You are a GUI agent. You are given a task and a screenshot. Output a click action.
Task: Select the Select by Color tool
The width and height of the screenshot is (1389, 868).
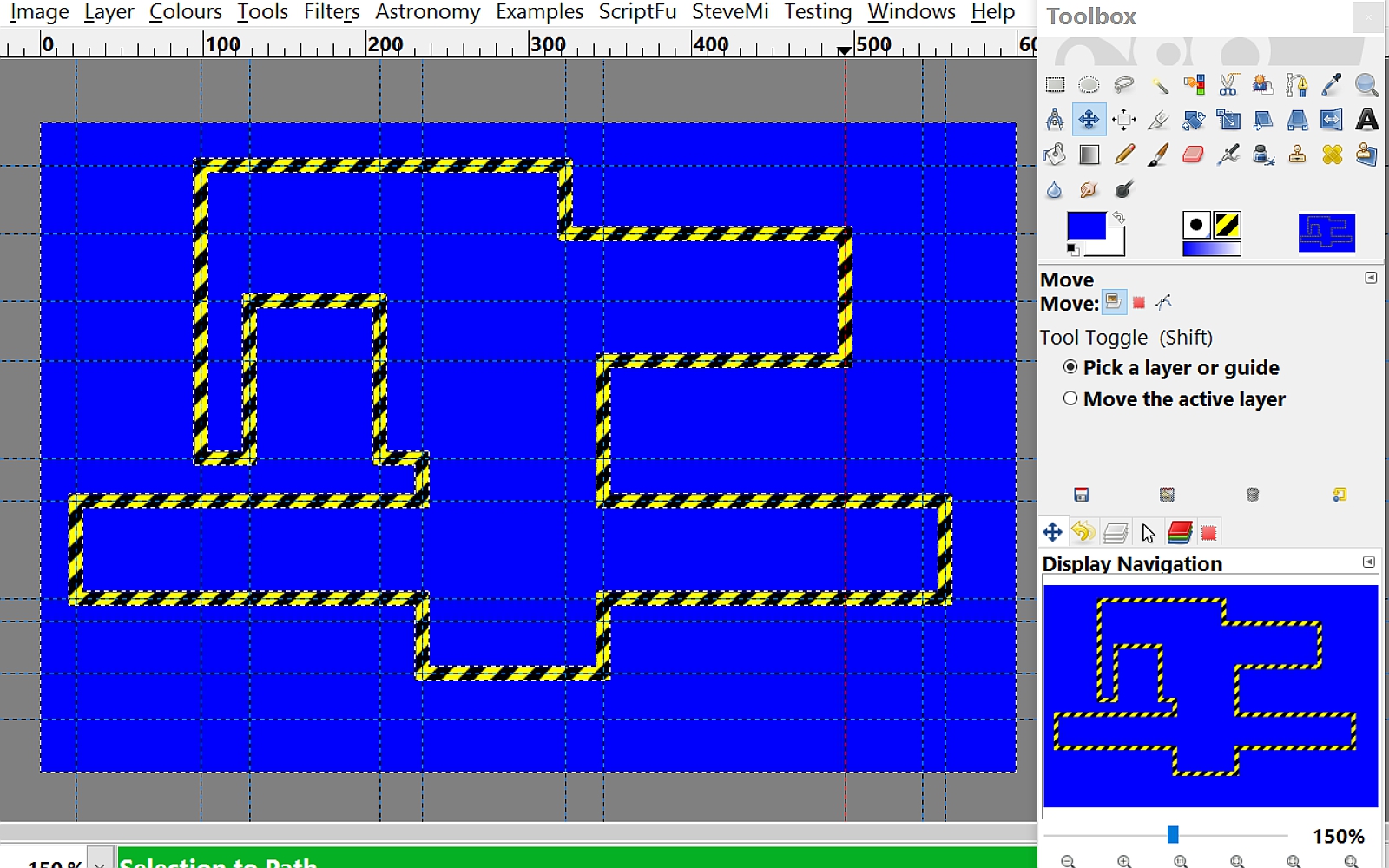click(x=1194, y=85)
